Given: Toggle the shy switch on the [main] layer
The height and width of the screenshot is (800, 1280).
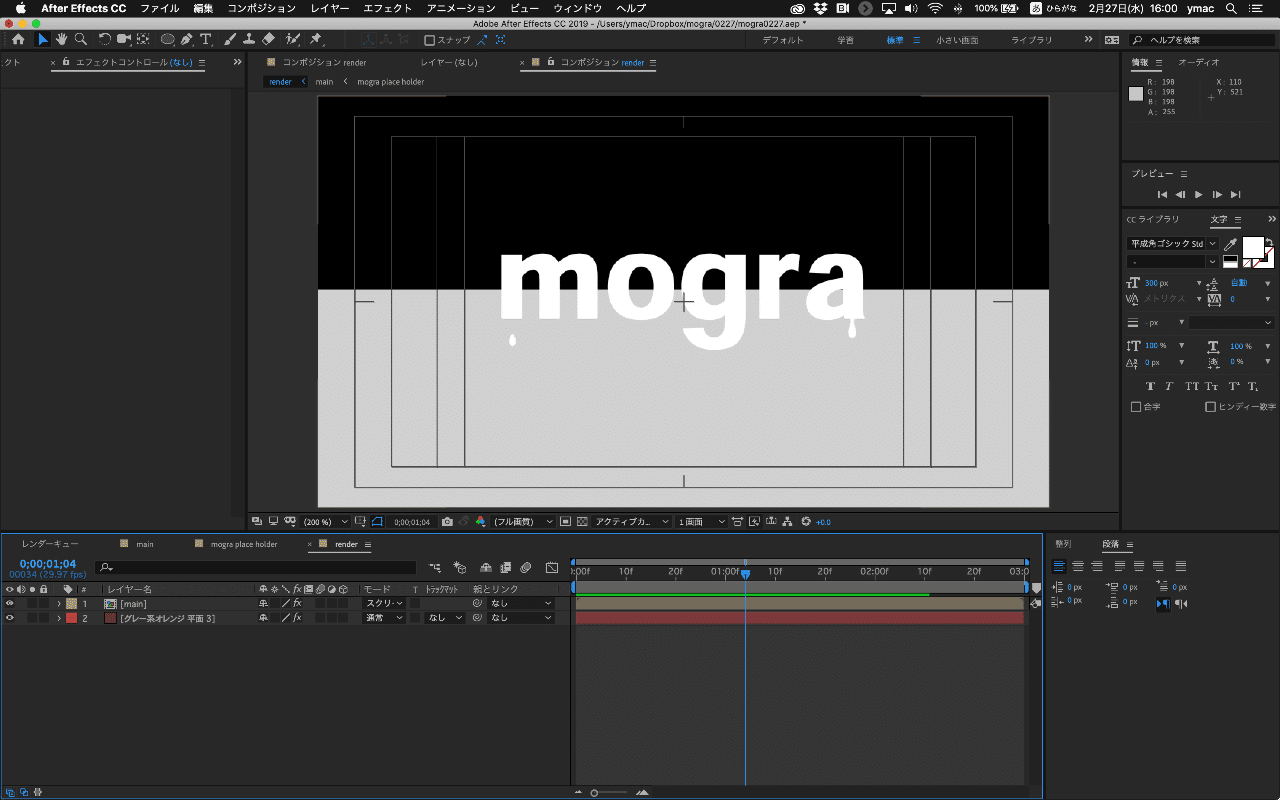Looking at the screenshot, I should [264, 604].
